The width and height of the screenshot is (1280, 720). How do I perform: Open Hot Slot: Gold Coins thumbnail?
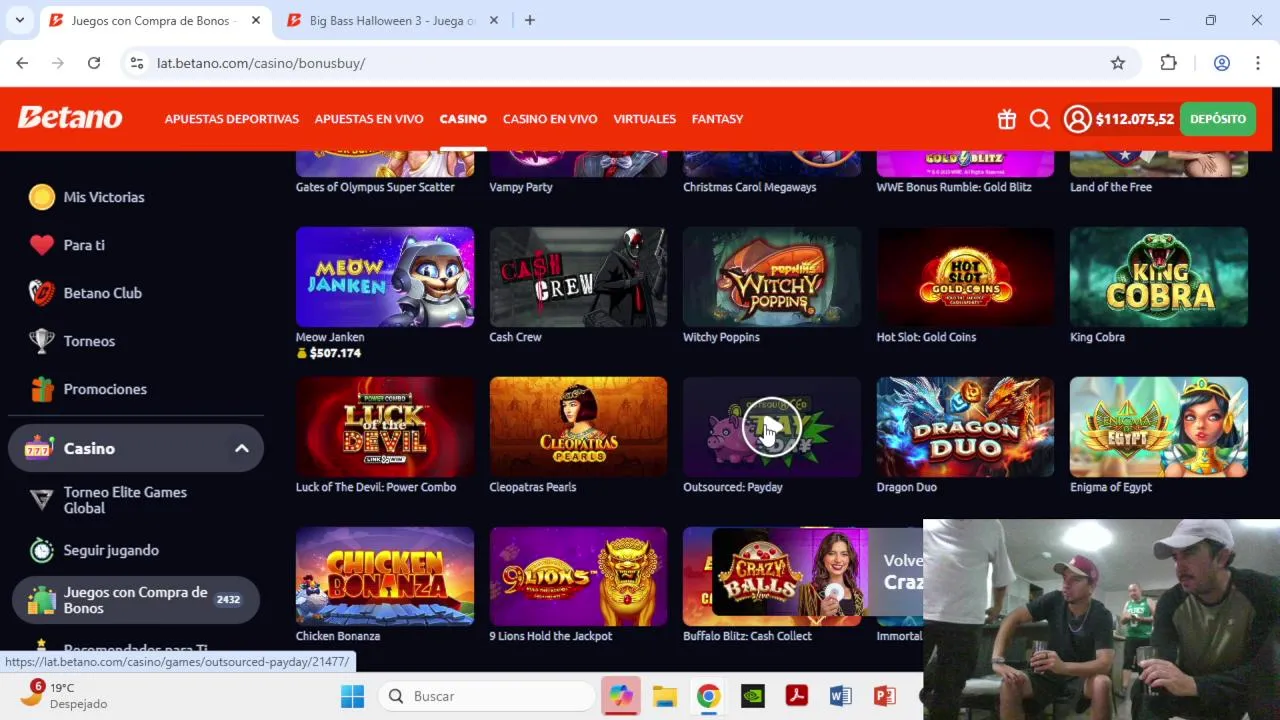[x=965, y=277]
